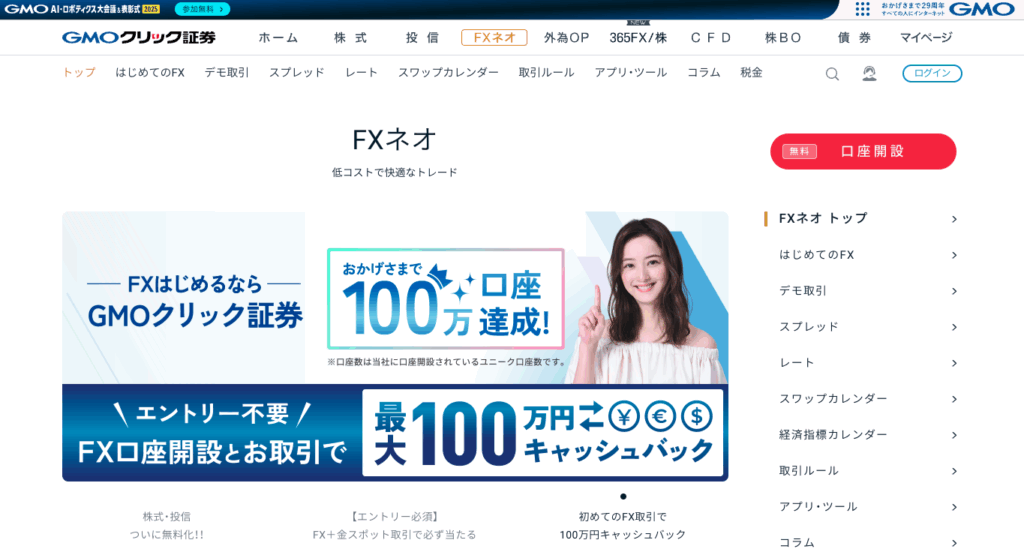Click the red 口座開設 button
This screenshot has height=558, width=1024.
coord(863,152)
